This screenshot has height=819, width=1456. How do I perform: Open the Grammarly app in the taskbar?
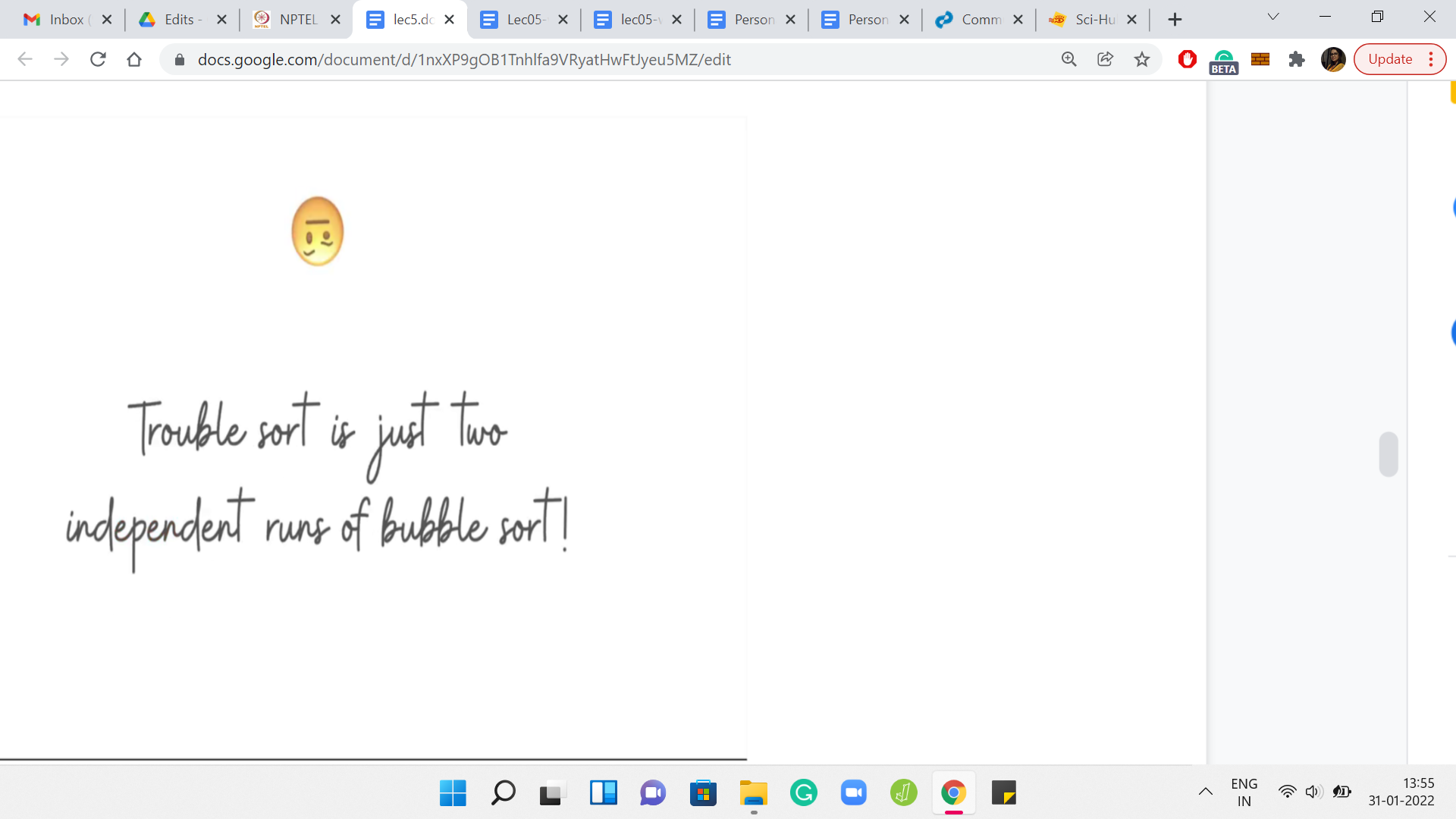(803, 793)
